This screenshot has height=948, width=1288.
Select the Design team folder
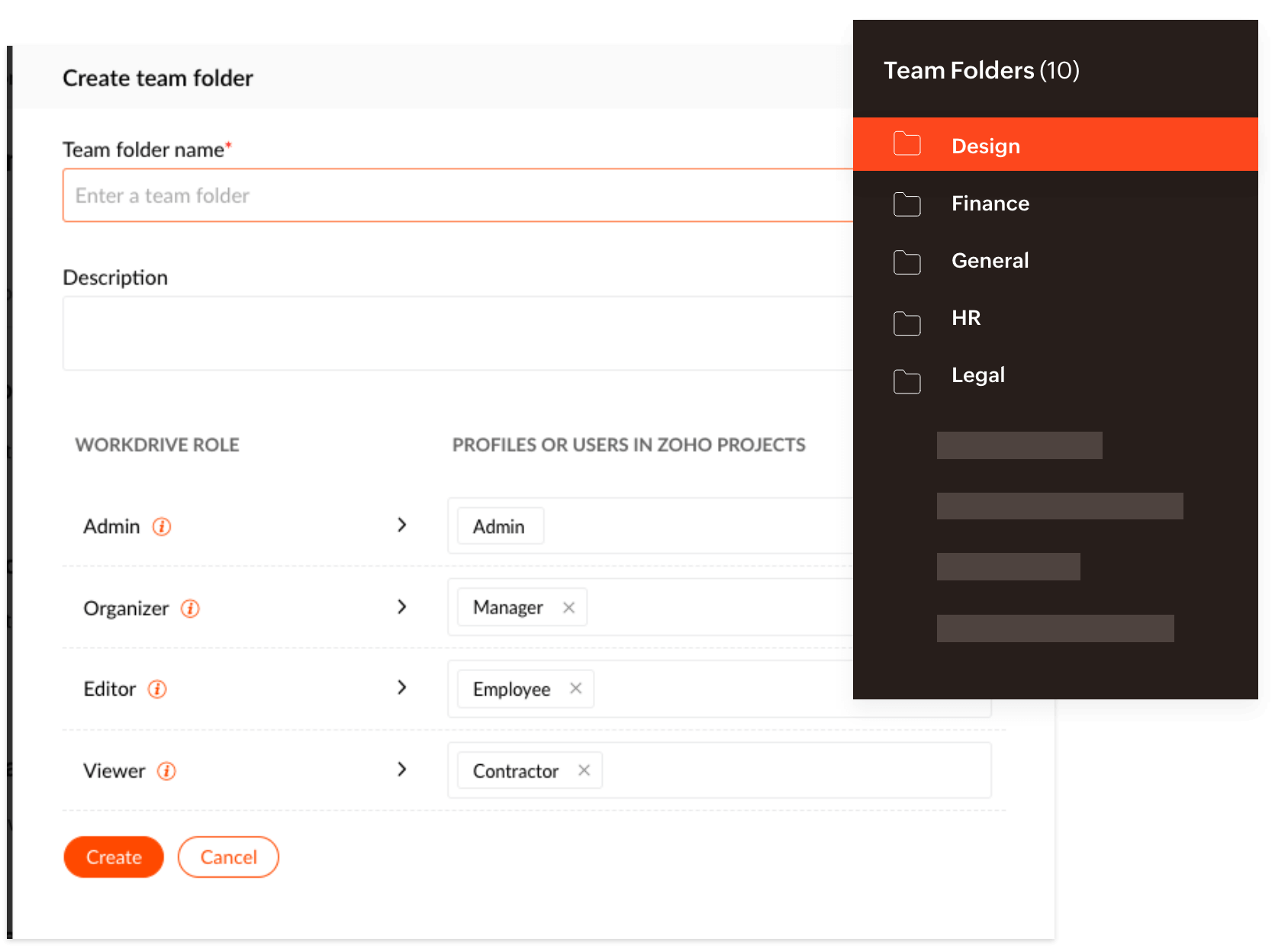(x=985, y=145)
